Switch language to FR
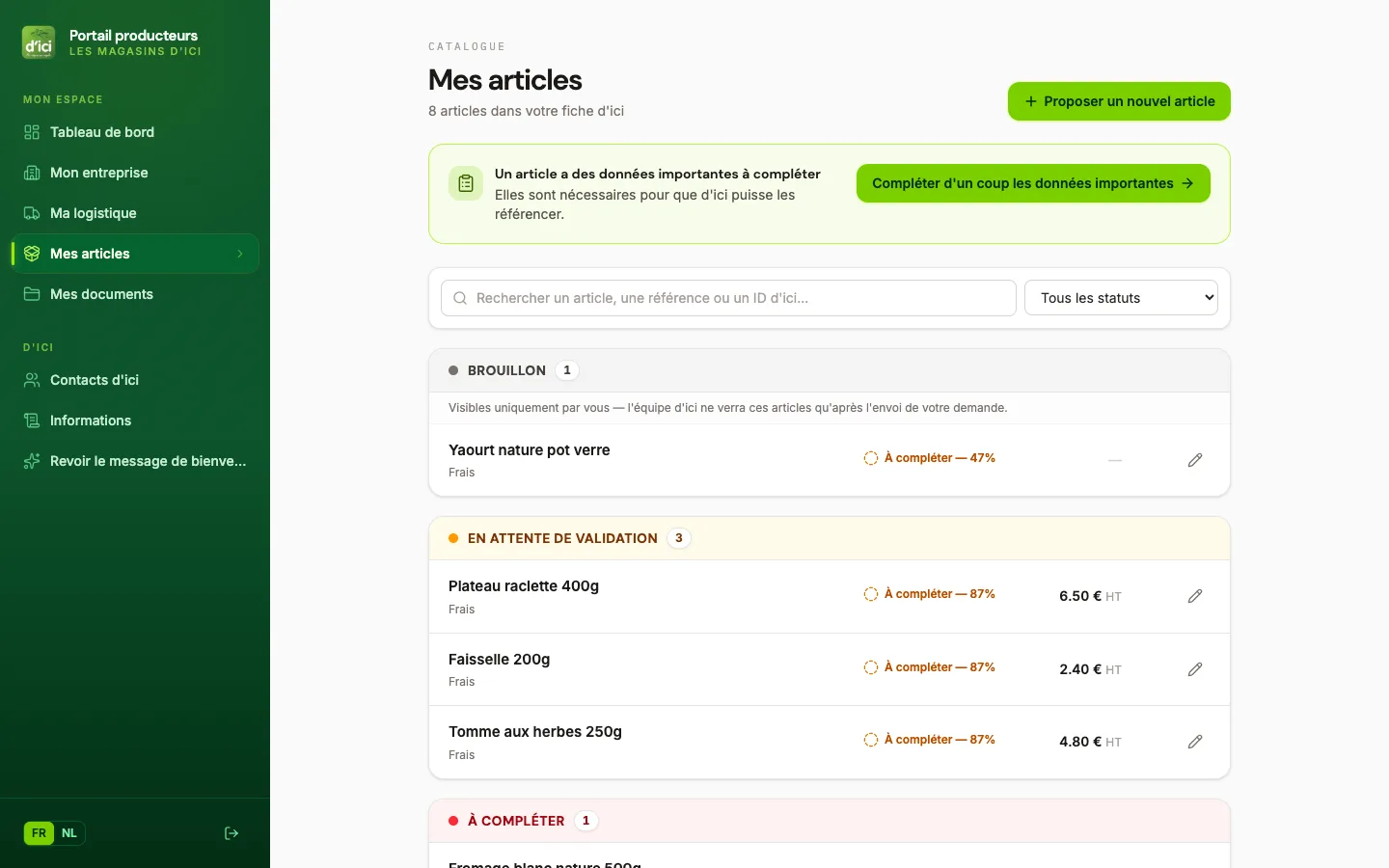Screen dimensions: 1389x868 tap(39, 833)
